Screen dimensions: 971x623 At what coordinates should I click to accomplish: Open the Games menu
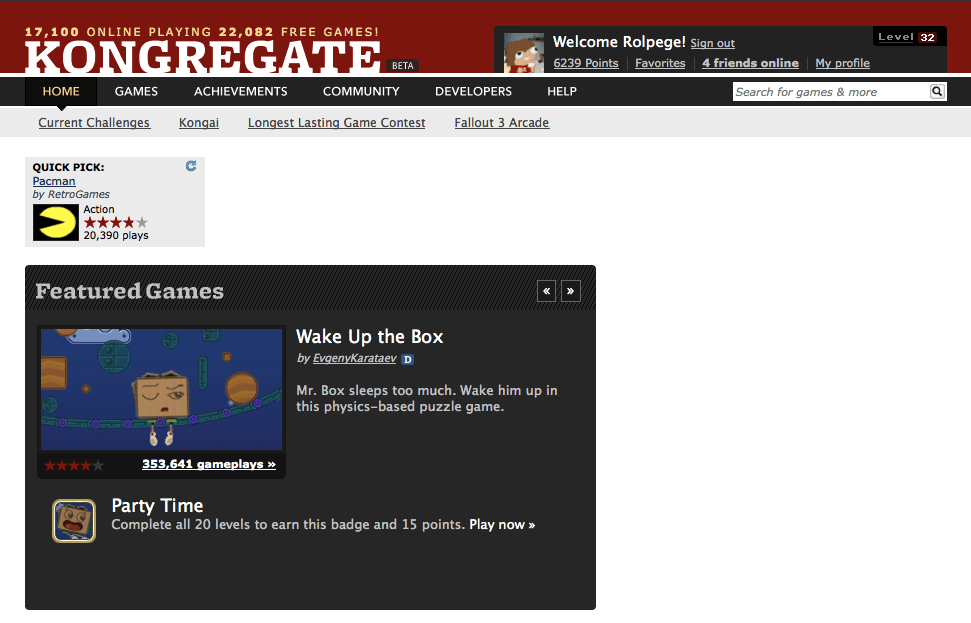[x=136, y=92]
